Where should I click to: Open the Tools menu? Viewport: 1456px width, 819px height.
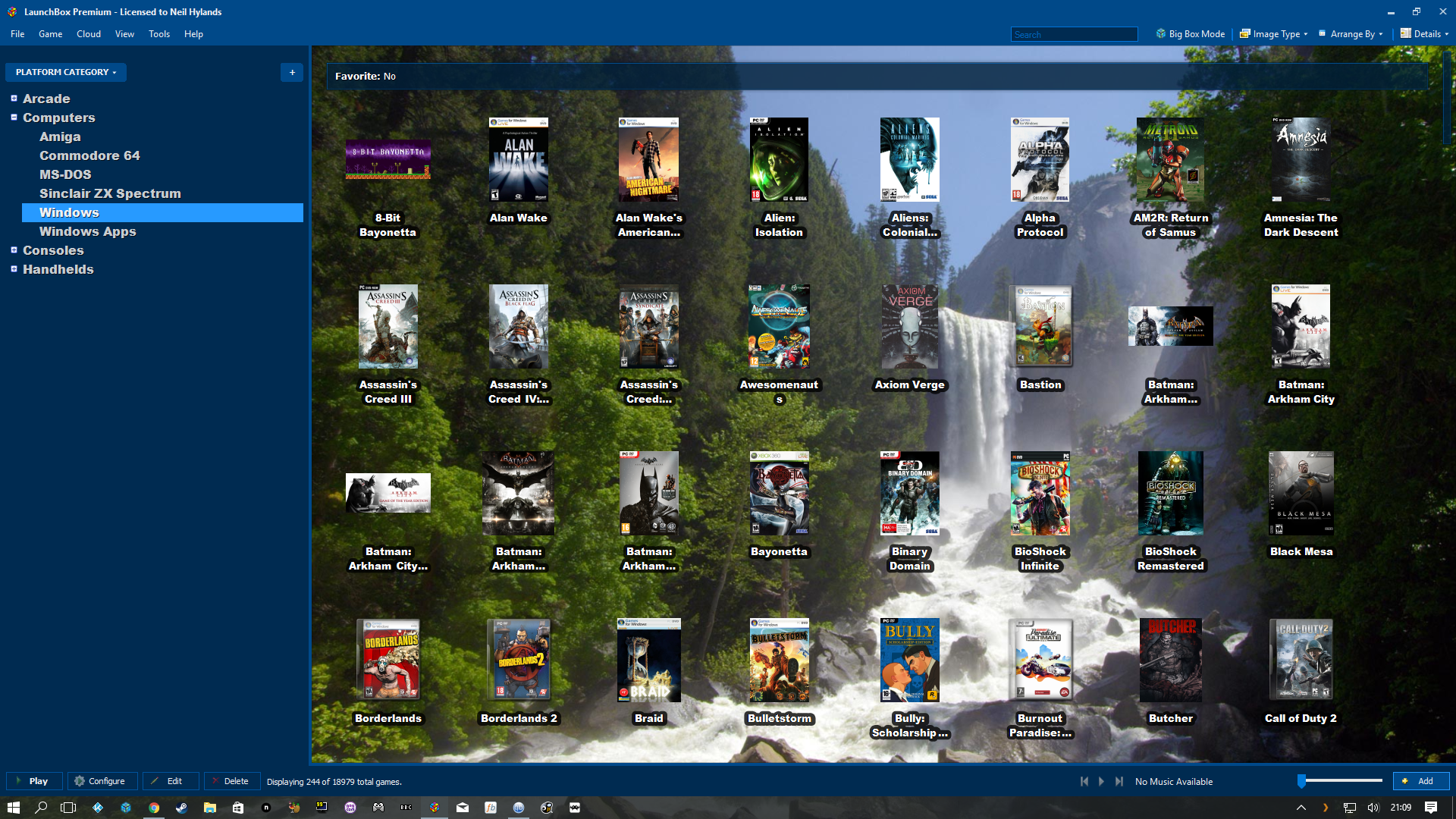pos(159,34)
